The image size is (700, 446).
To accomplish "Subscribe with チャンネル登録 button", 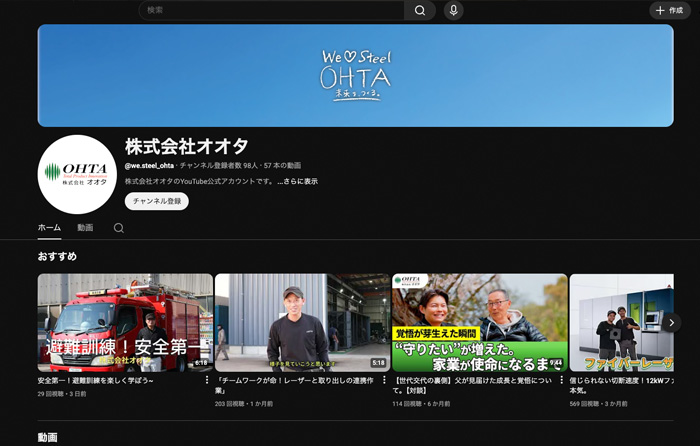I will click(x=157, y=201).
